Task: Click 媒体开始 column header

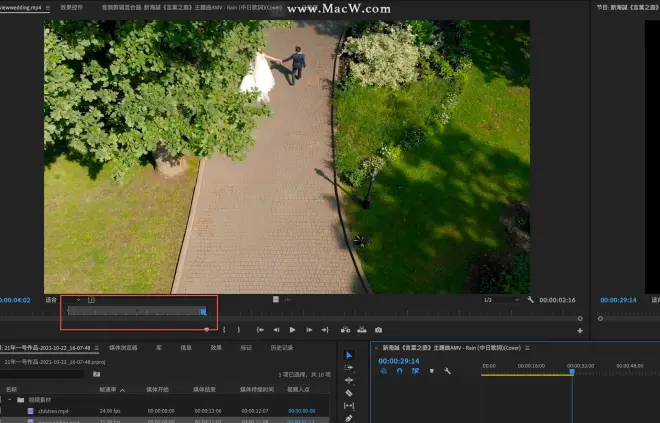Action: pos(157,390)
